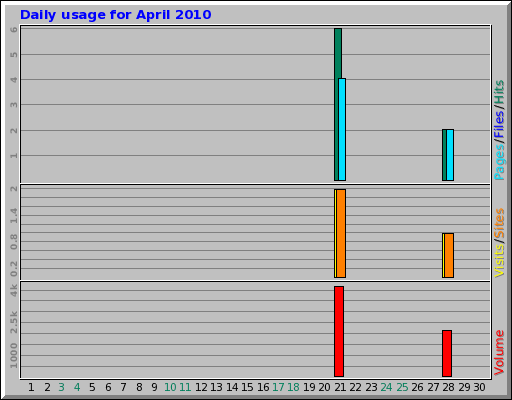This screenshot has height=400, width=512.
Task: Click day 11 on the x-axis
Action: [x=185, y=387]
